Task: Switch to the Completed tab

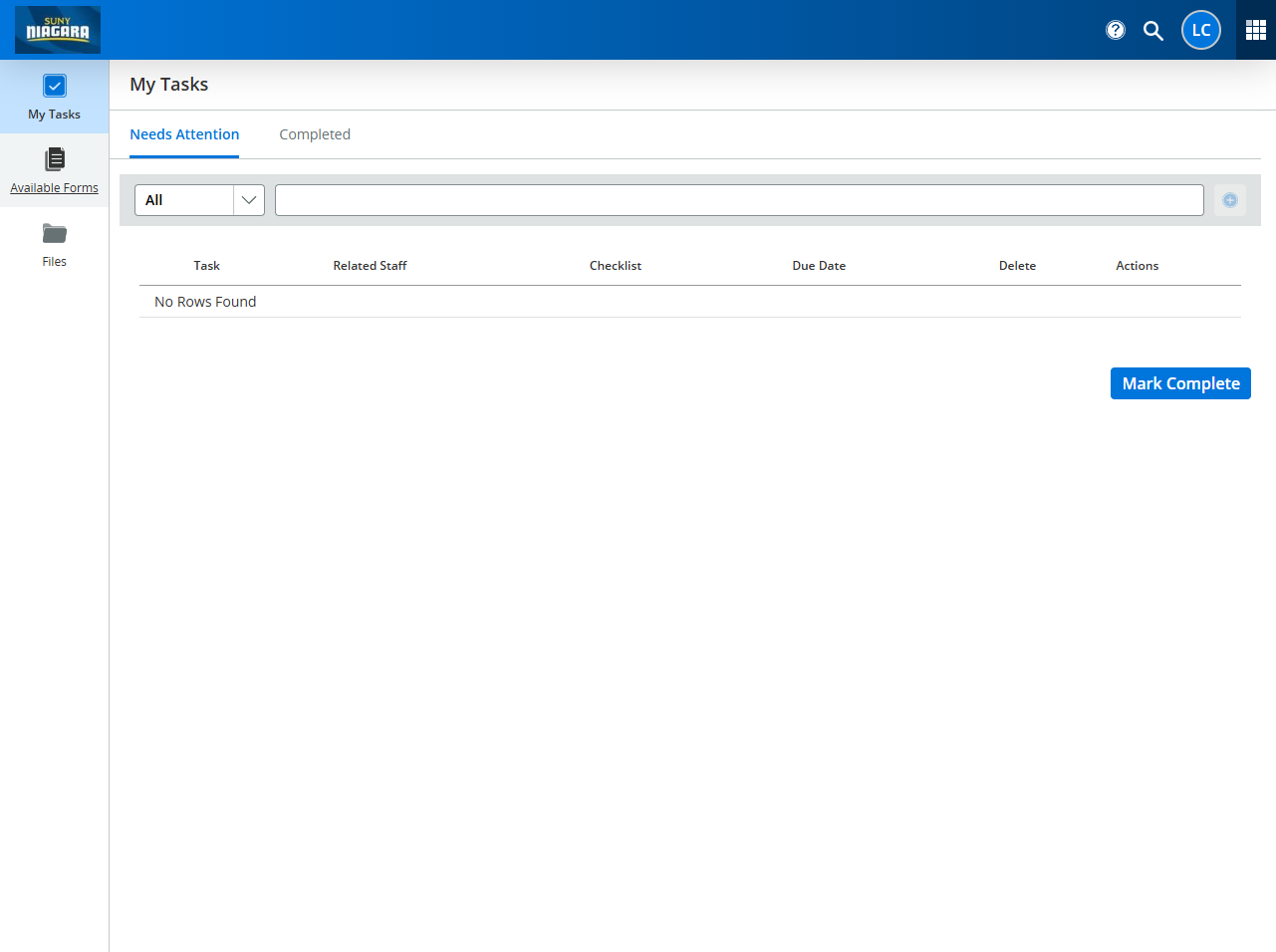Action: click(315, 134)
